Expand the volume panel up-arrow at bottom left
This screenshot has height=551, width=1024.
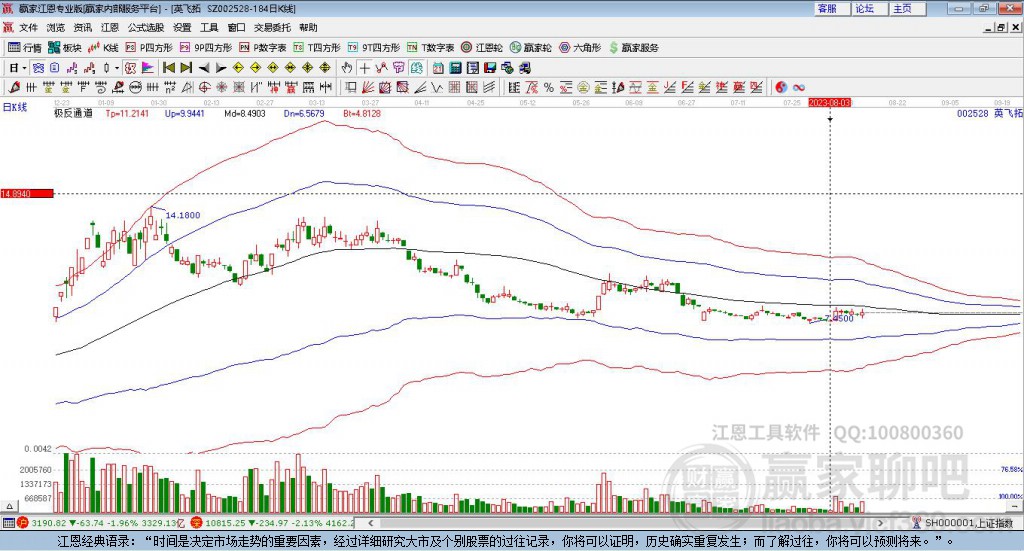click(x=9, y=506)
